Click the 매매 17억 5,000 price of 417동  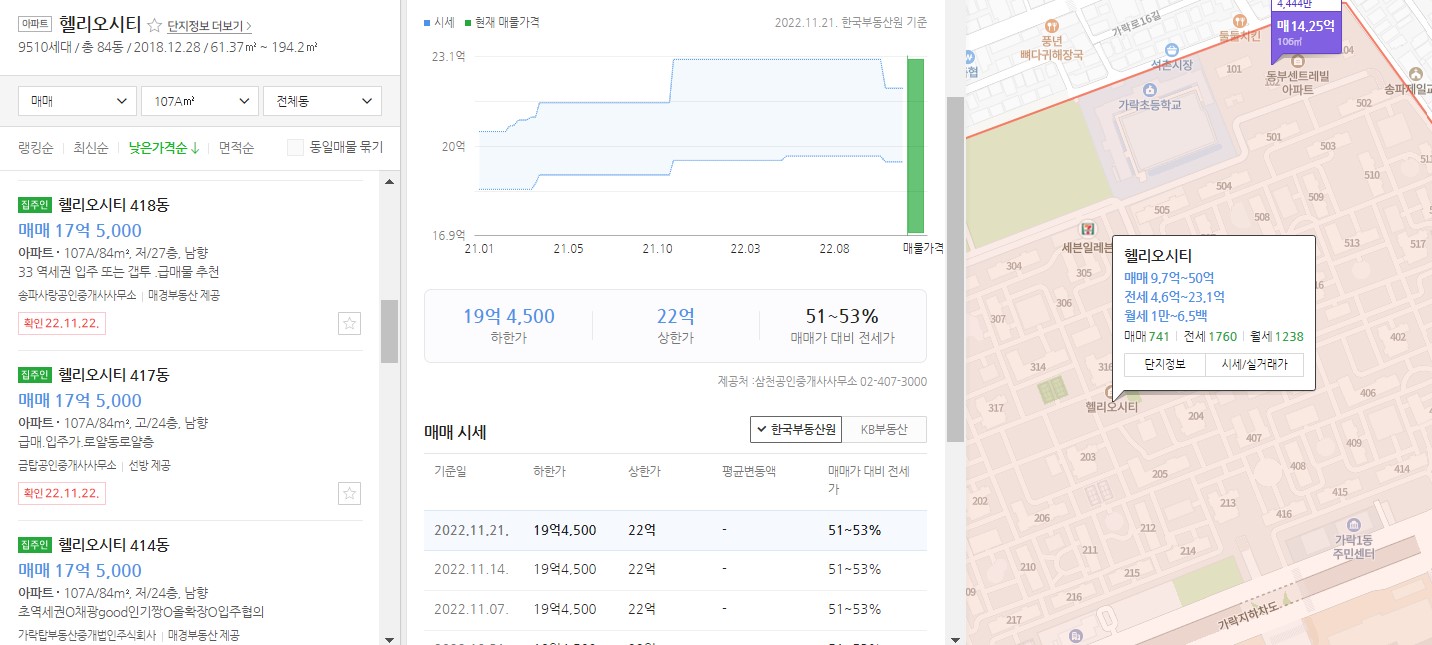tap(80, 401)
